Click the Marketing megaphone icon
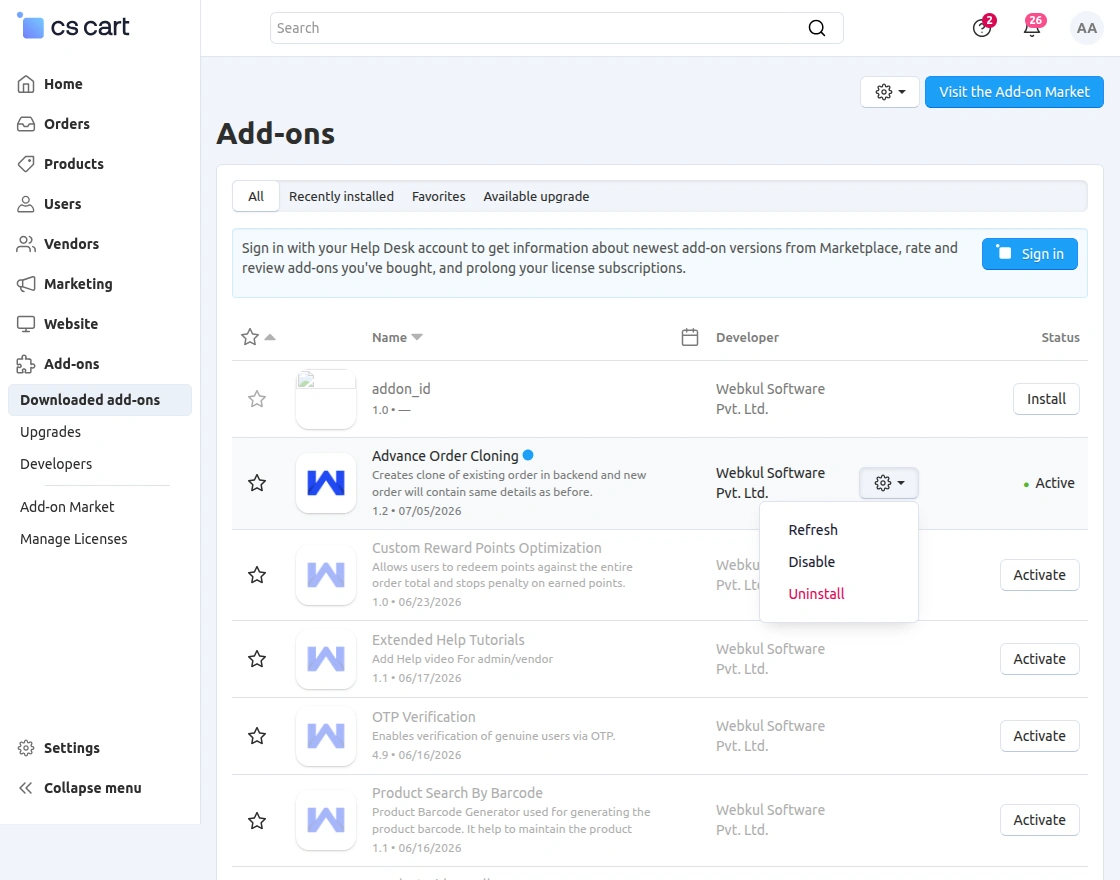The height and width of the screenshot is (880, 1120). coord(26,284)
